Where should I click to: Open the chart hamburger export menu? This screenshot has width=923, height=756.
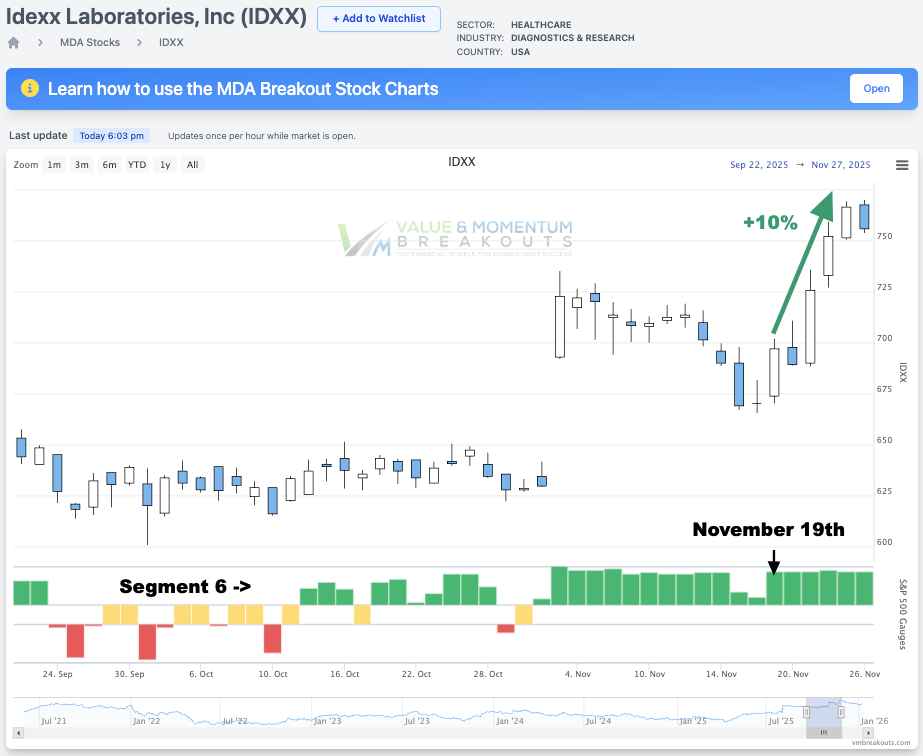[902, 164]
